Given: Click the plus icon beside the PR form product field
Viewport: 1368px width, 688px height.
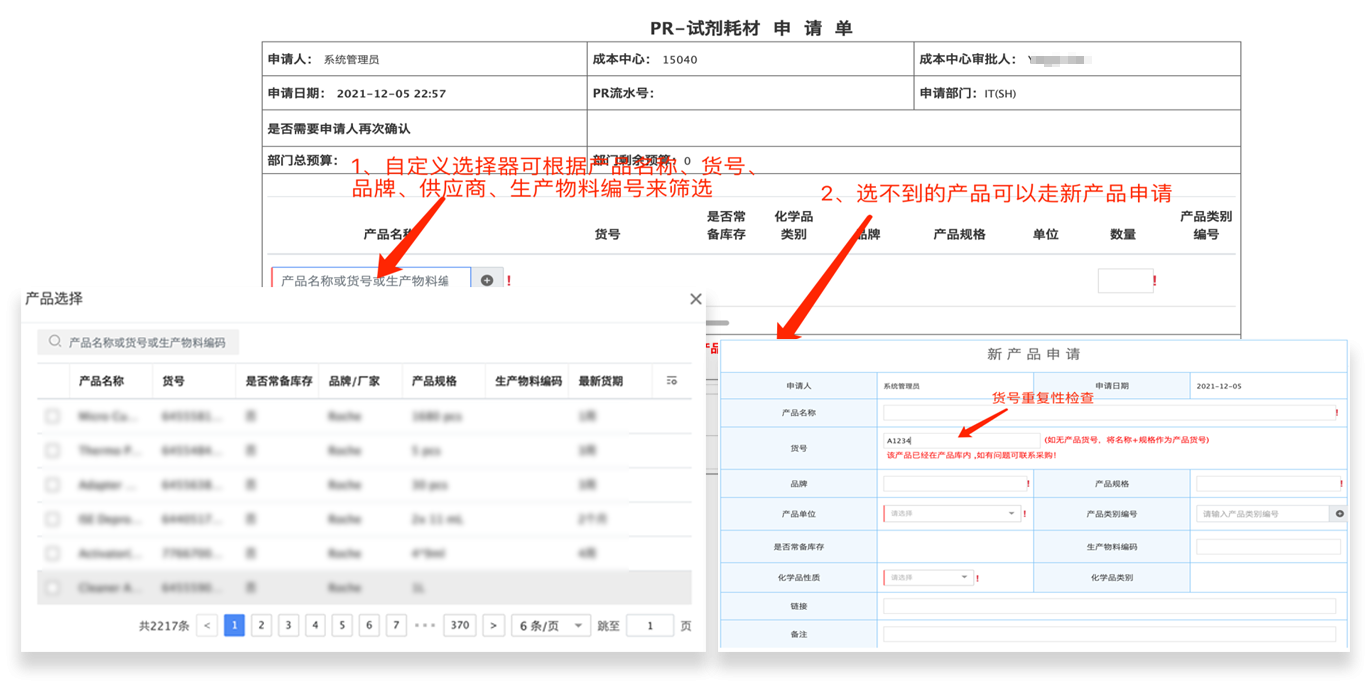Looking at the screenshot, I should click(487, 281).
